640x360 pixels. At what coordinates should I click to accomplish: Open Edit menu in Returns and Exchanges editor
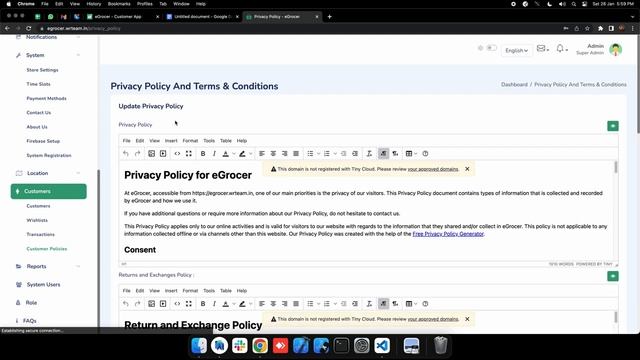pyautogui.click(x=140, y=291)
